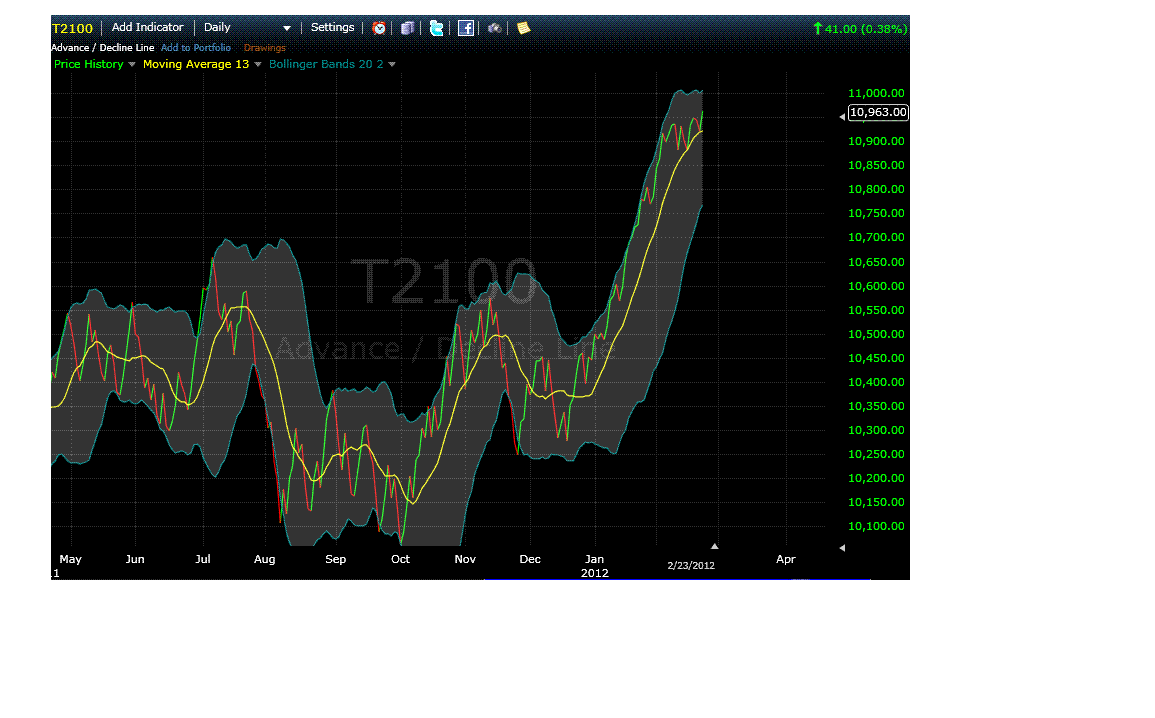Expand the Moving Average 13 dropdown arrow

258,64
